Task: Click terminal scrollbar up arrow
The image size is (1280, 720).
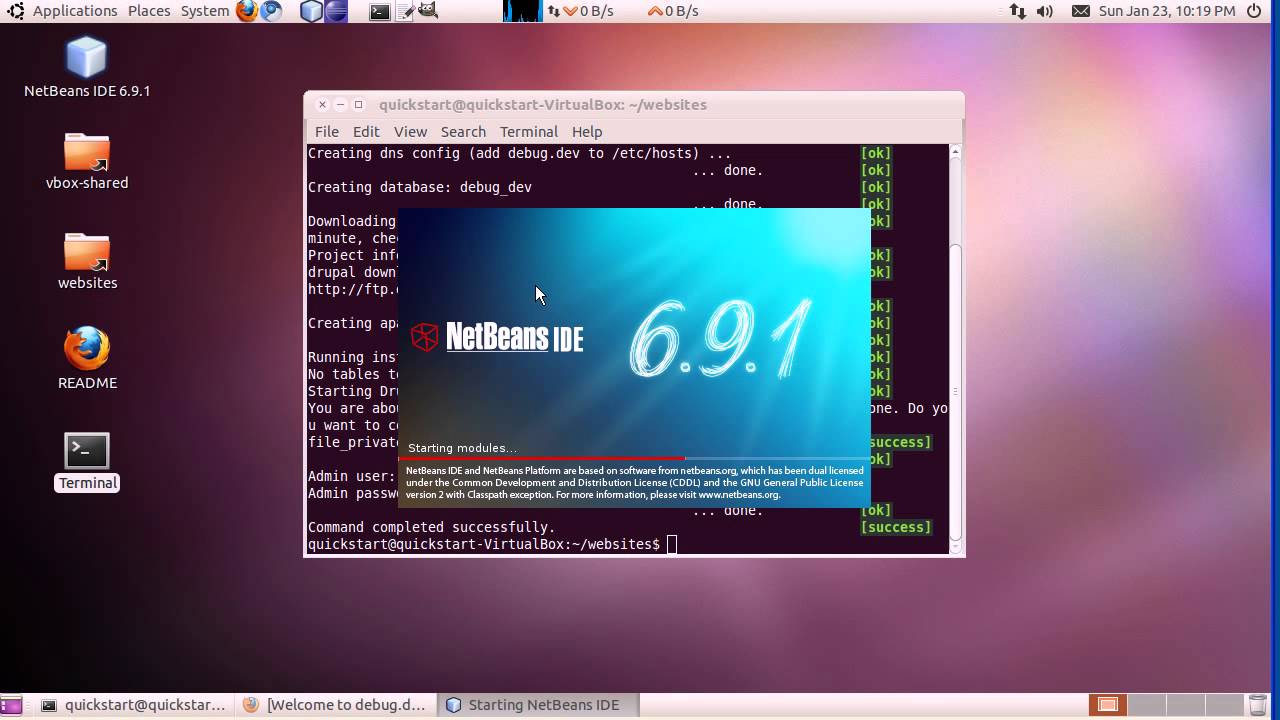Action: (955, 152)
